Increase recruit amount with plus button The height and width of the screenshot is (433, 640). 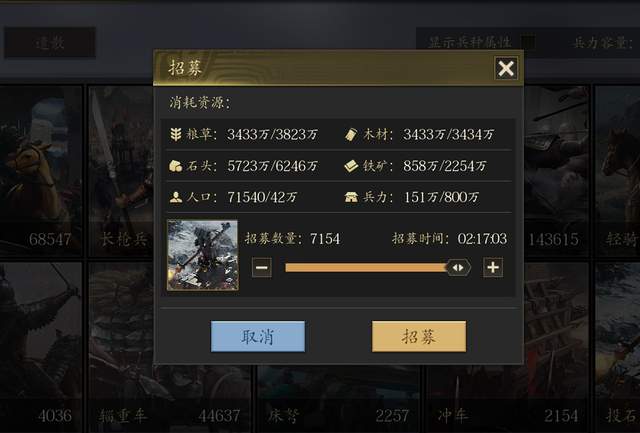pyautogui.click(x=493, y=268)
